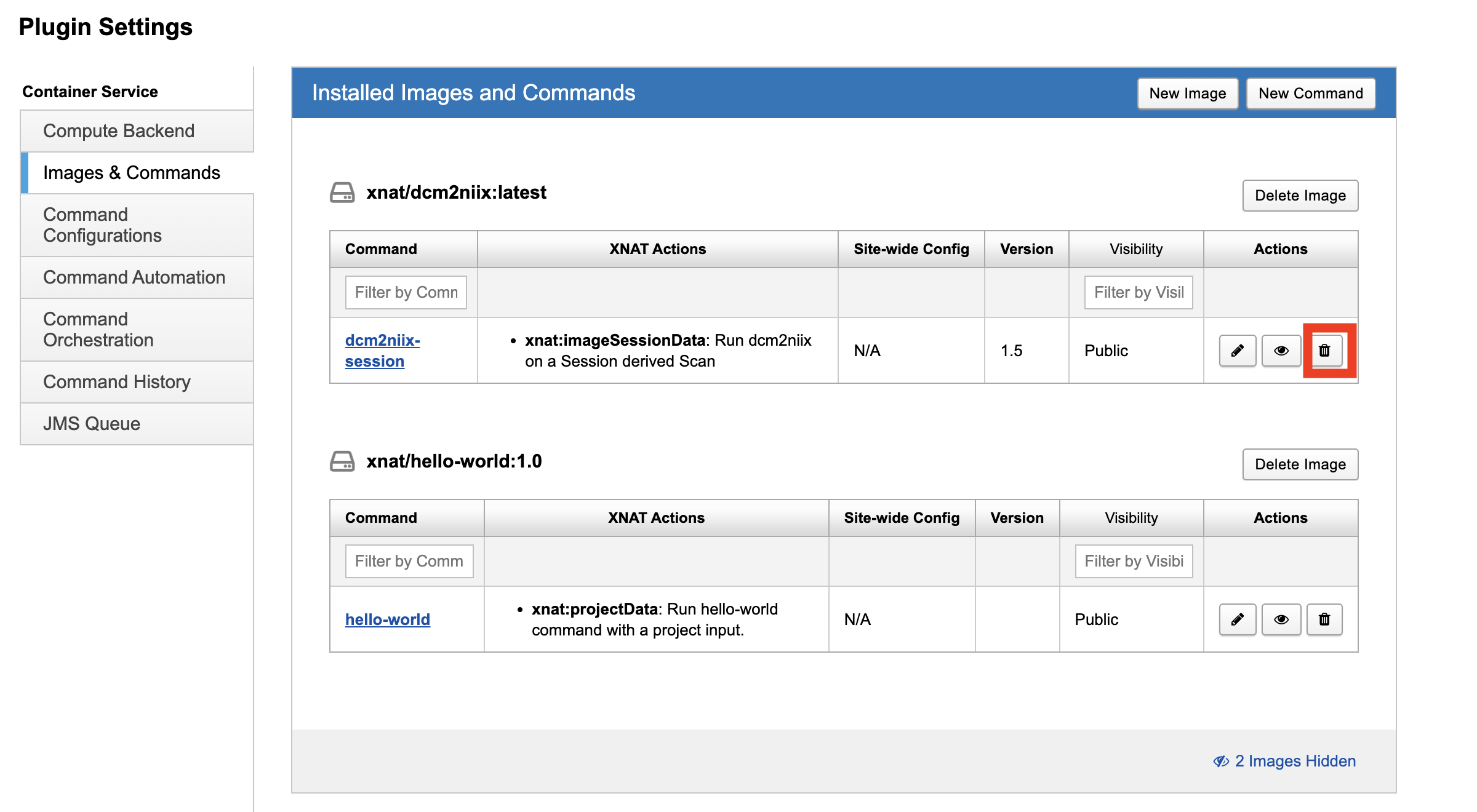Open the Compute Backend tab
Viewport: 1477px width, 812px height.
pyautogui.click(x=119, y=131)
